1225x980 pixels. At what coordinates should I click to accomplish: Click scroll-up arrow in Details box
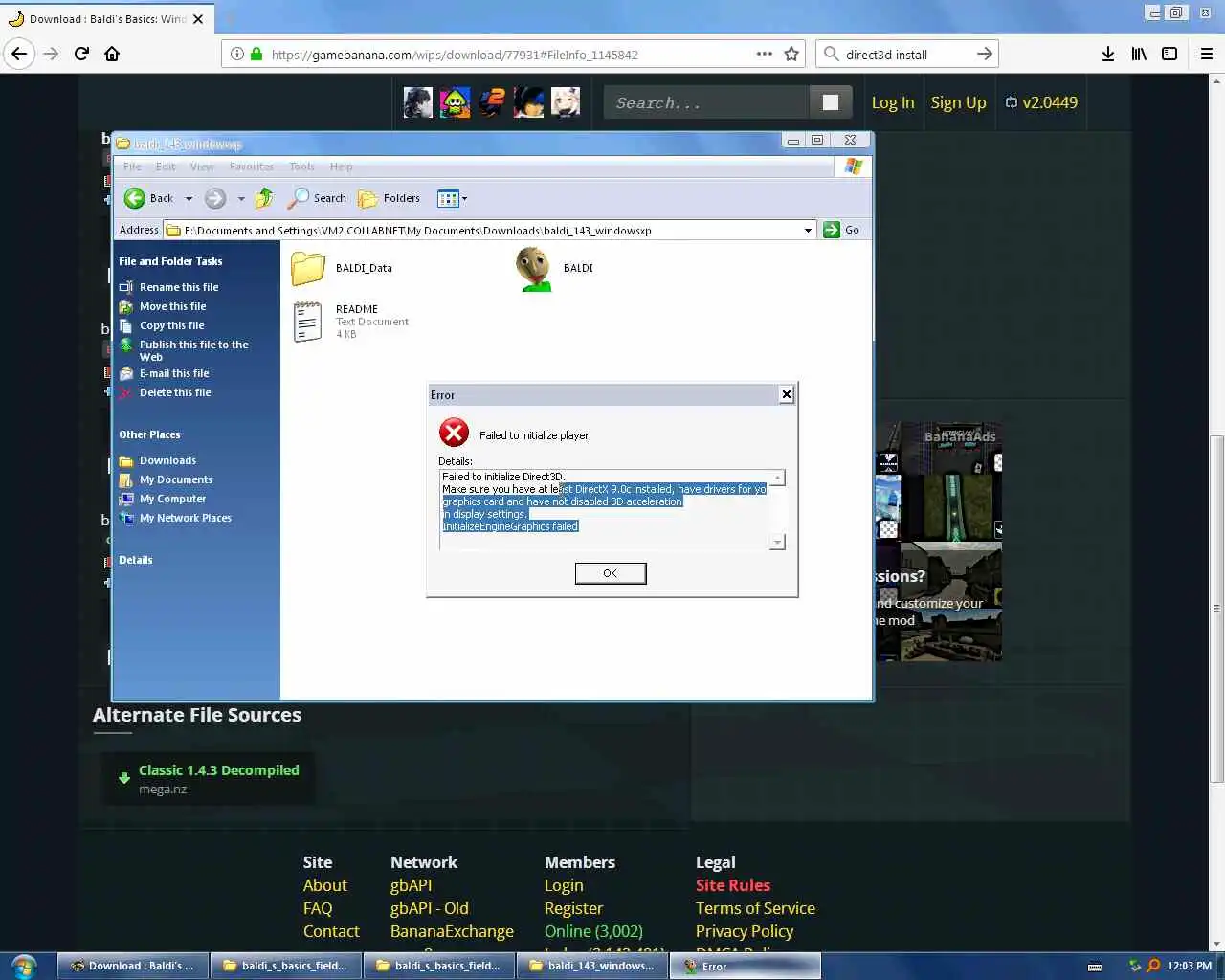click(777, 478)
